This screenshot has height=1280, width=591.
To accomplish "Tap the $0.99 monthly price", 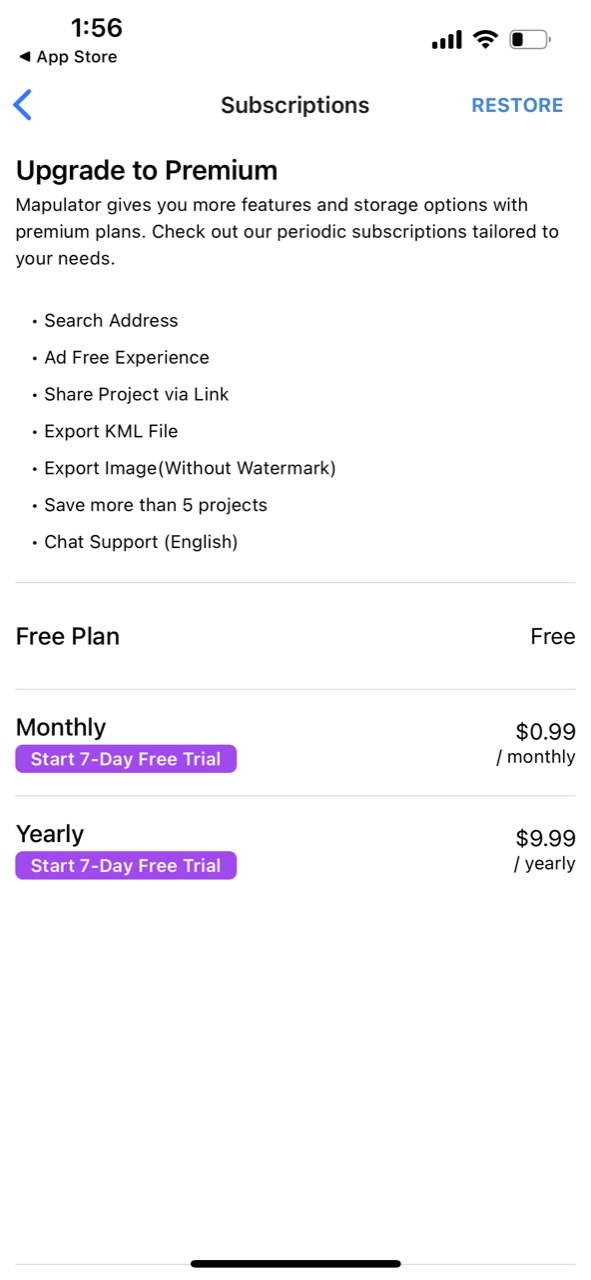I will 546,731.
